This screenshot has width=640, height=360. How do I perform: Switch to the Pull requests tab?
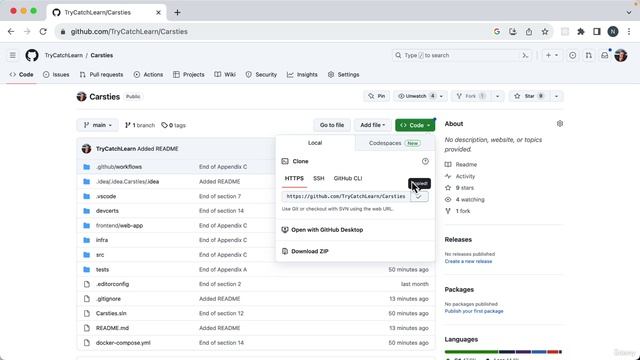[x=101, y=75]
